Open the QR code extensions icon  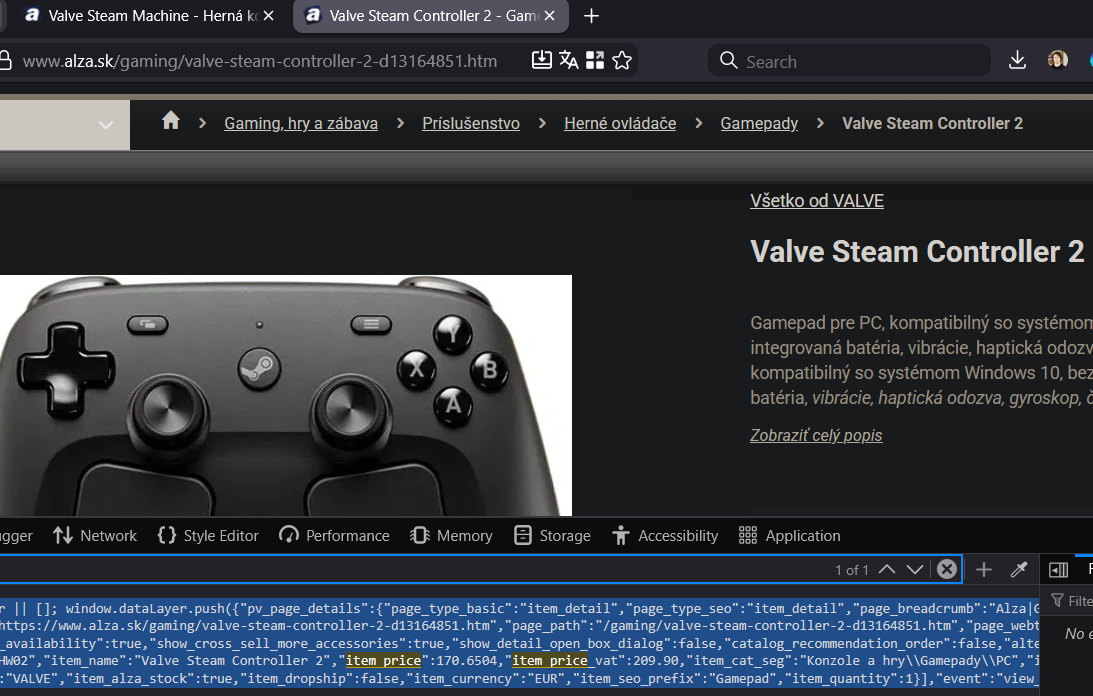(595, 60)
